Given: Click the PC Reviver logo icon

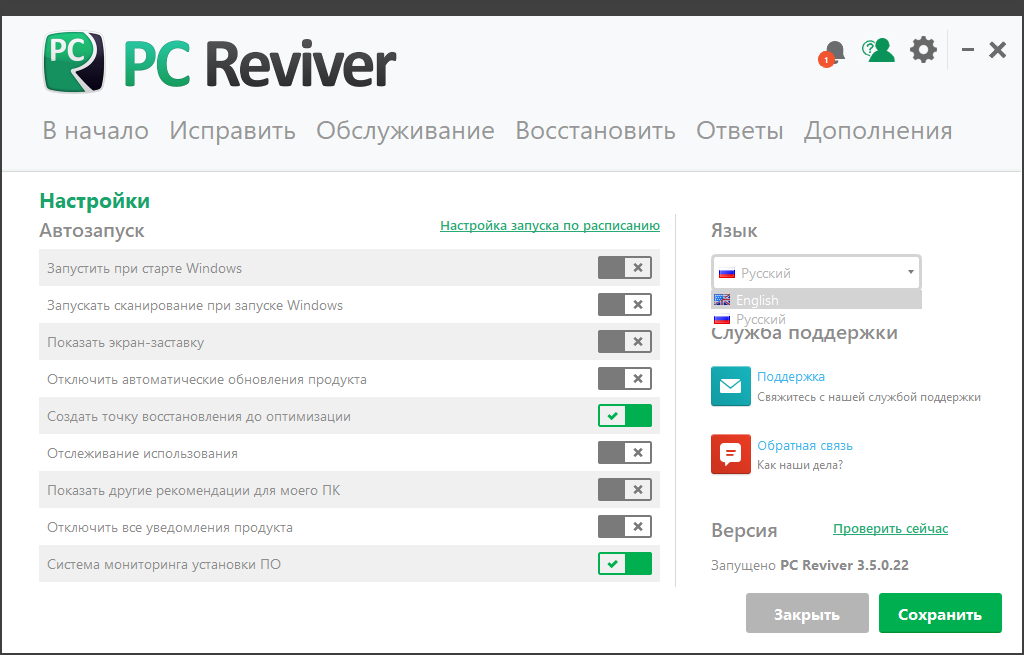Looking at the screenshot, I should click(x=74, y=61).
